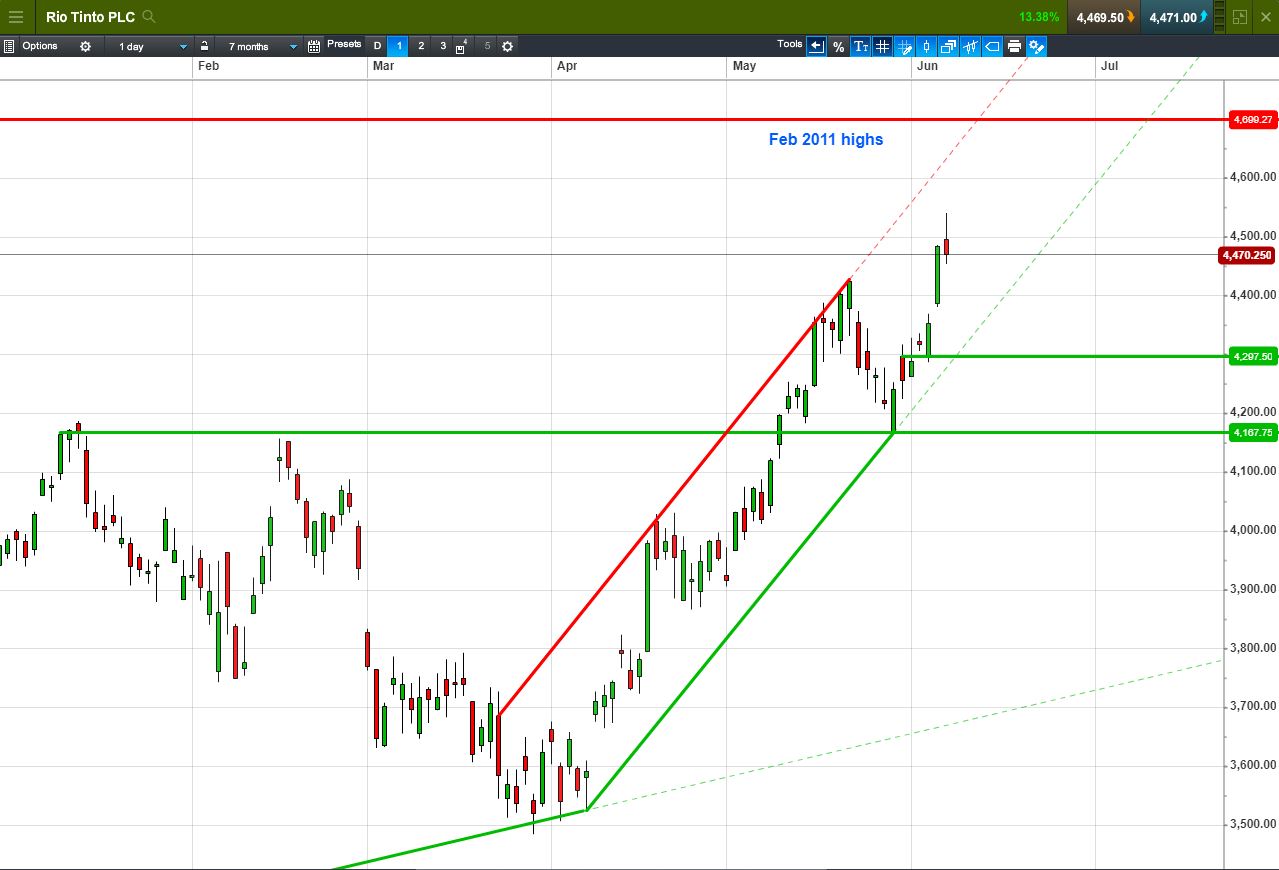Open preset settings gear after preset 5
Screen dimensions: 1279x870
[507, 46]
